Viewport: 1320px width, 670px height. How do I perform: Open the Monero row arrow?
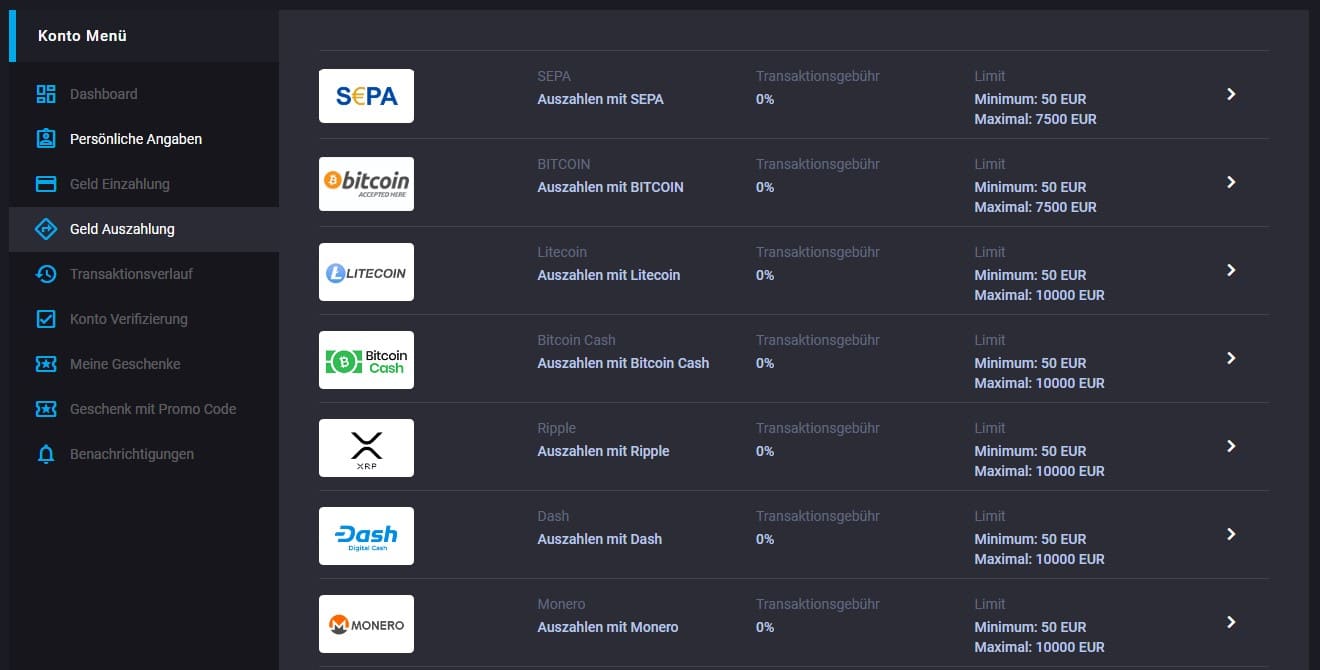click(x=1231, y=622)
